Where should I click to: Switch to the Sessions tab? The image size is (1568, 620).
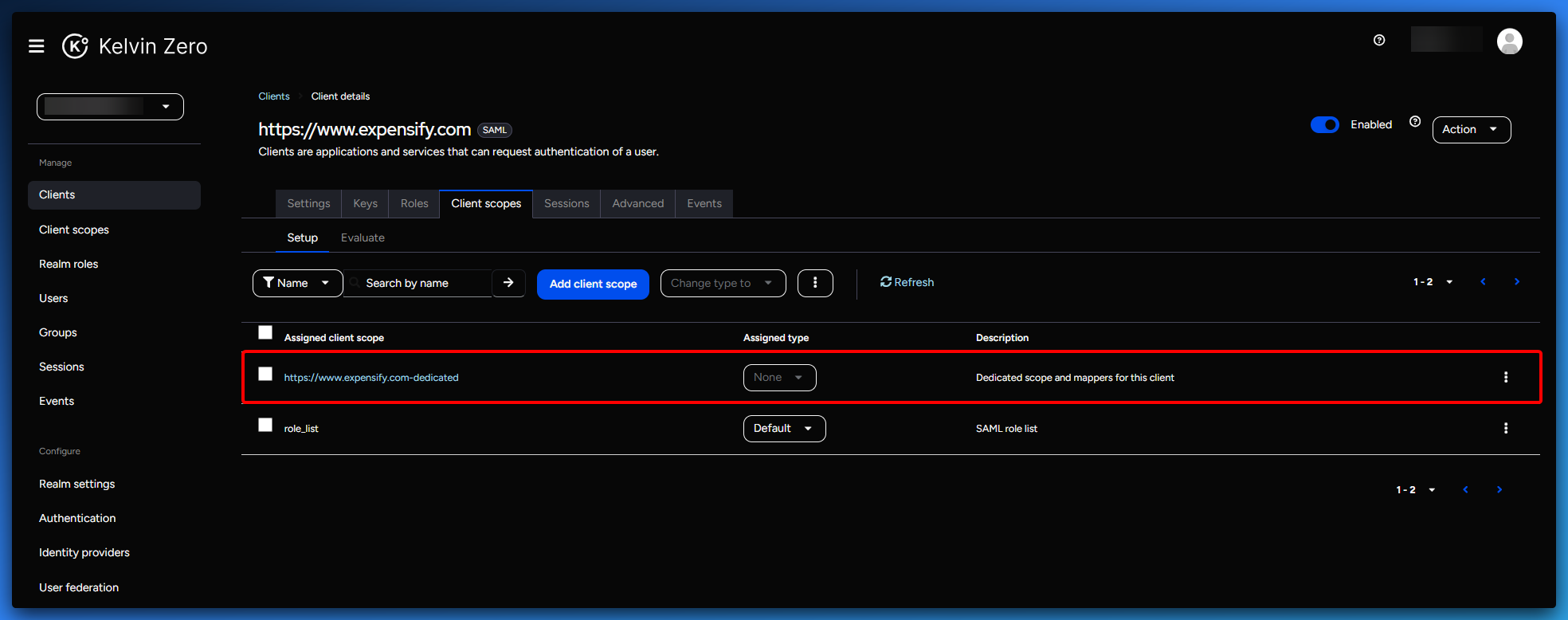pyautogui.click(x=566, y=203)
